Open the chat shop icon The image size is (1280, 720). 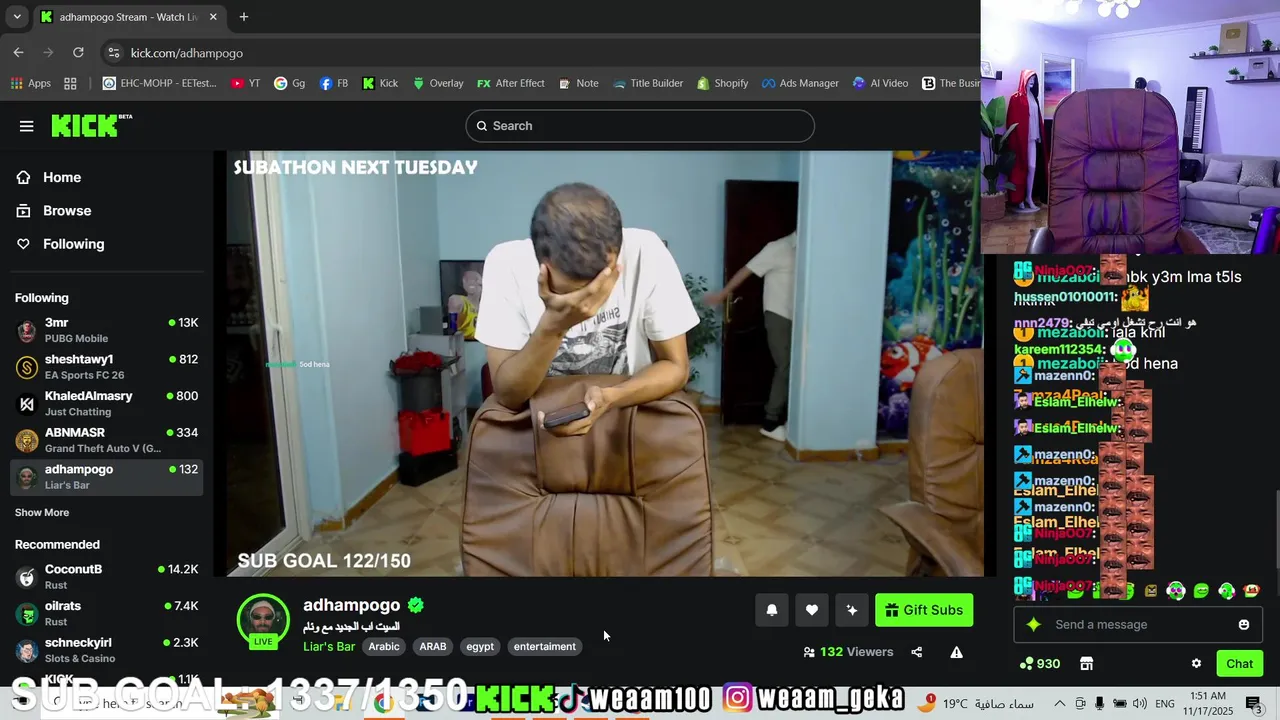coord(1087,663)
